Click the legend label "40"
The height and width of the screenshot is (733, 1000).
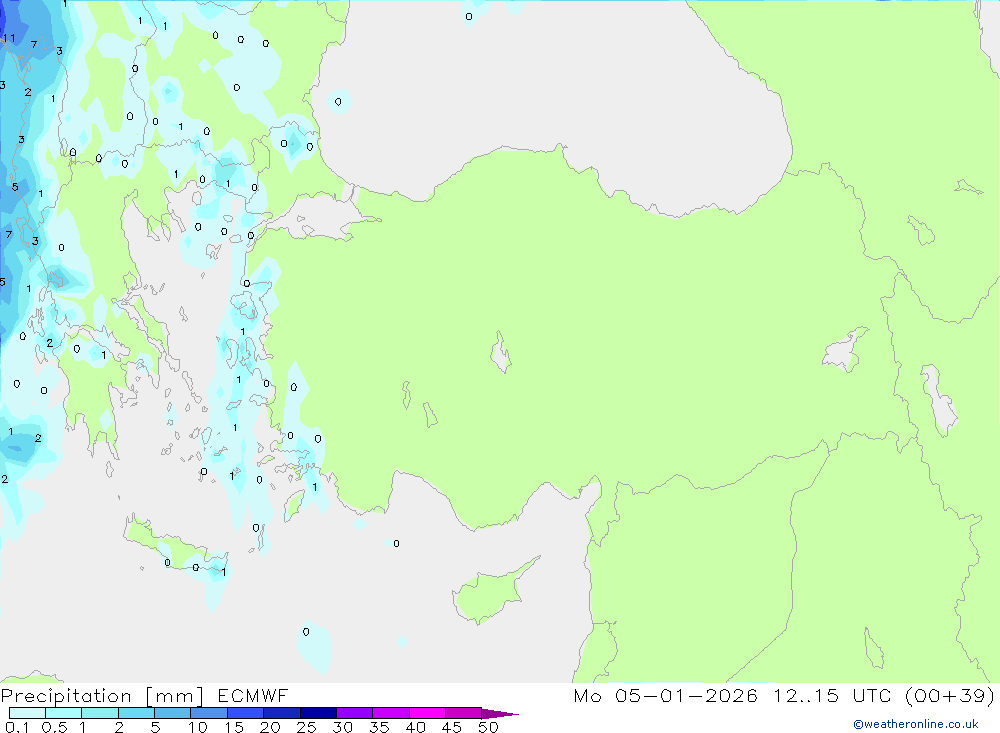coord(415,727)
